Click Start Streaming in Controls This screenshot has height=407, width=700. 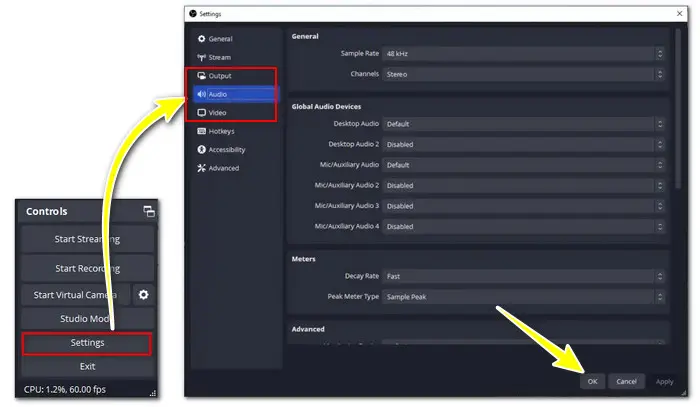[88, 239]
